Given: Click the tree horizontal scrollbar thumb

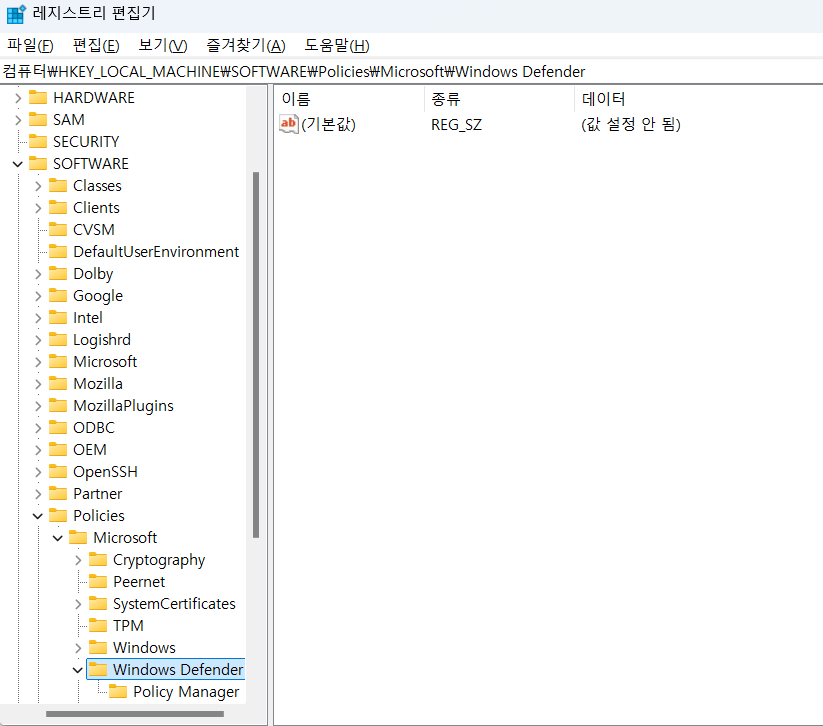Looking at the screenshot, I should pos(135,714).
